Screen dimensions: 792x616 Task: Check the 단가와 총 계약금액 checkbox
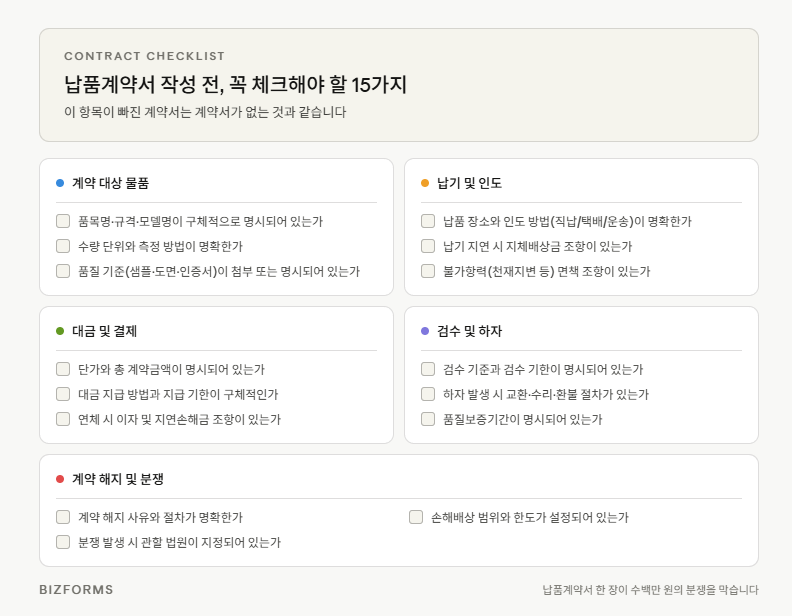coord(63,369)
